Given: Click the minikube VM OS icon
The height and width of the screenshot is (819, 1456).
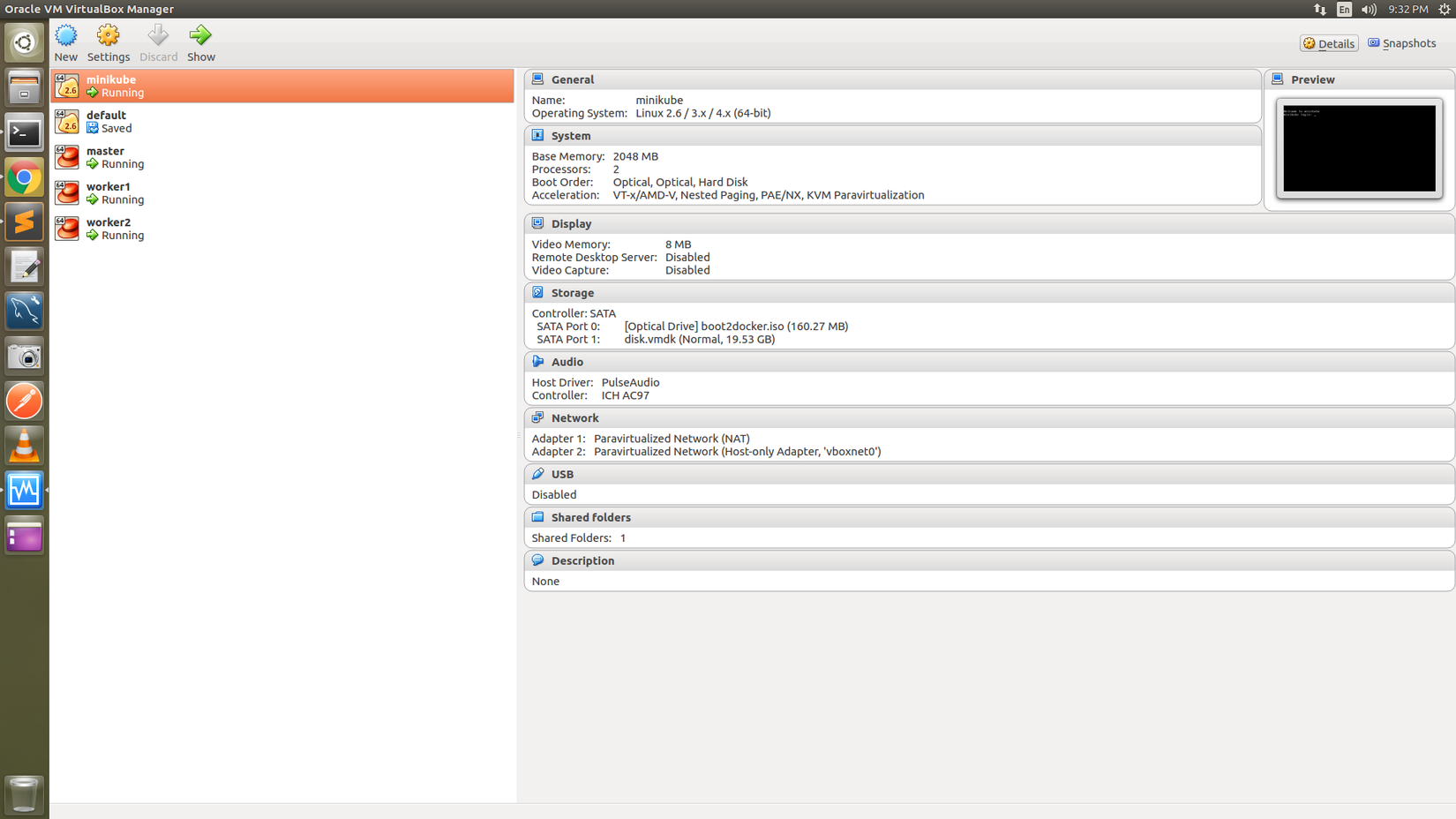Looking at the screenshot, I should (67, 86).
